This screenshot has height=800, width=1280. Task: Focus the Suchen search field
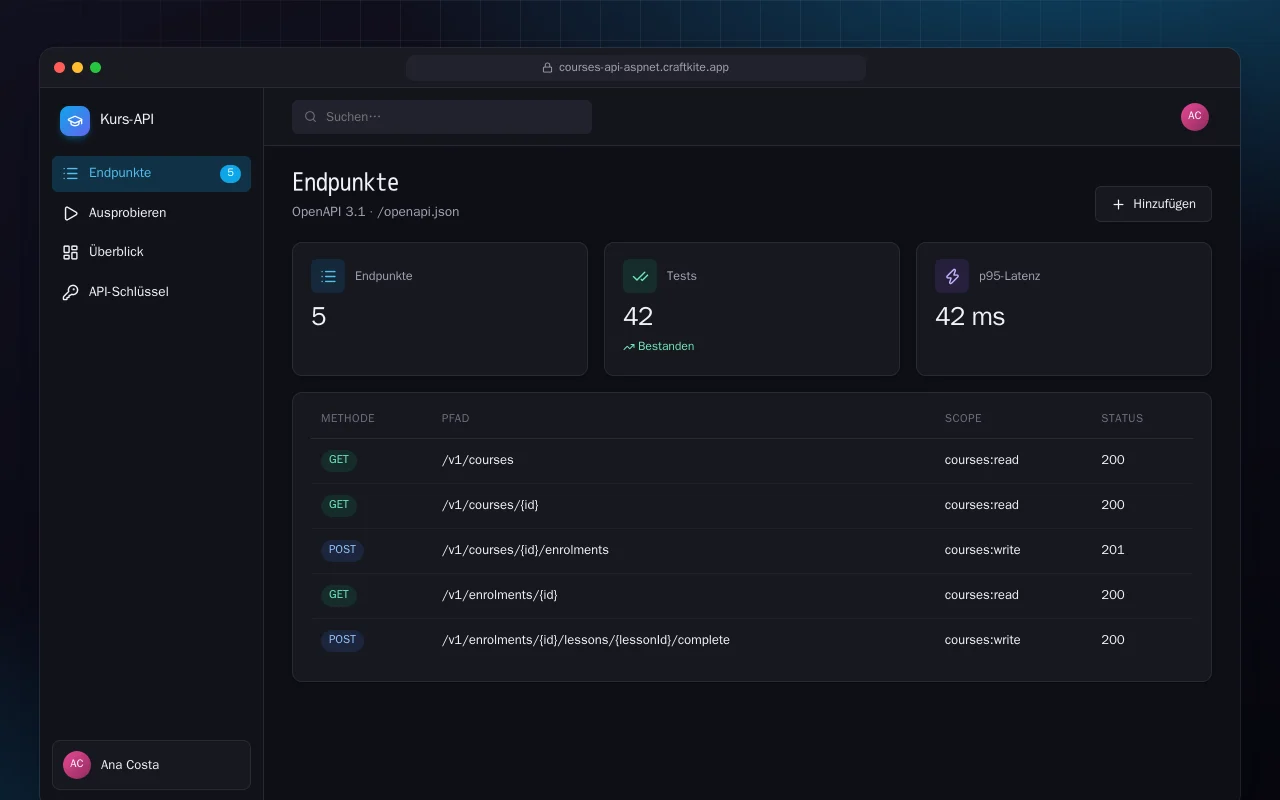point(442,117)
